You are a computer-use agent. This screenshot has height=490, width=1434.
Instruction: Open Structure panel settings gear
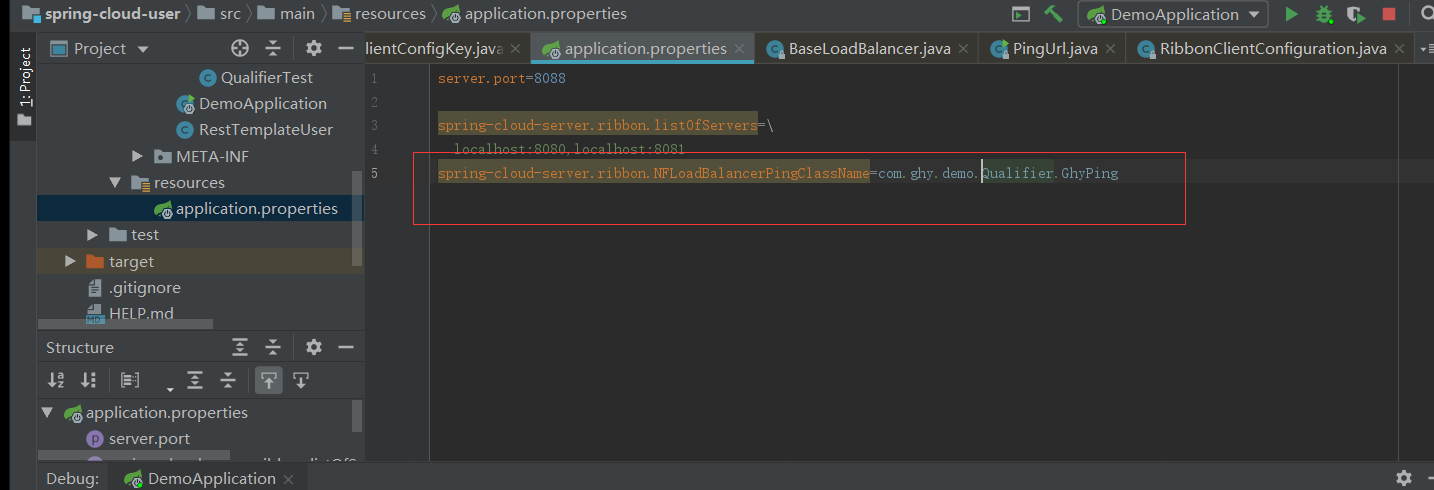point(314,347)
